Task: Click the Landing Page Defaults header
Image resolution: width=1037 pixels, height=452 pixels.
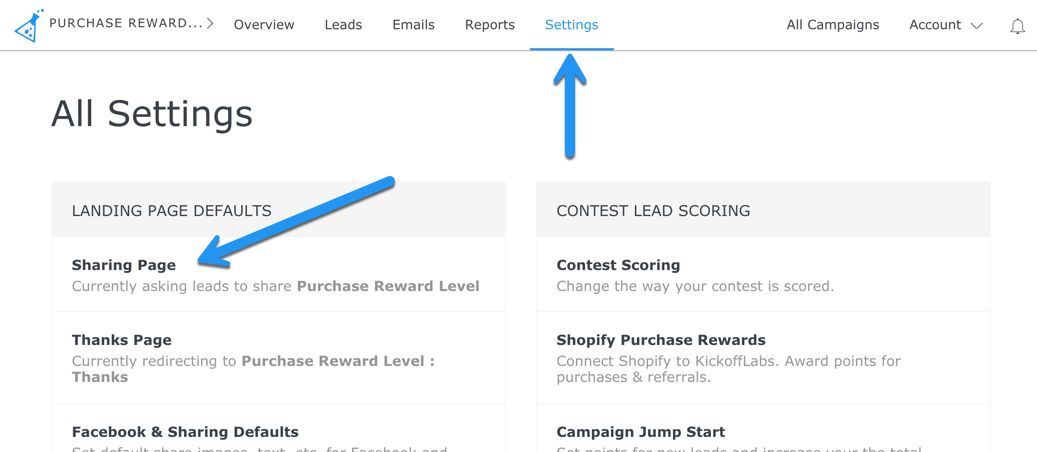Action: [x=172, y=211]
